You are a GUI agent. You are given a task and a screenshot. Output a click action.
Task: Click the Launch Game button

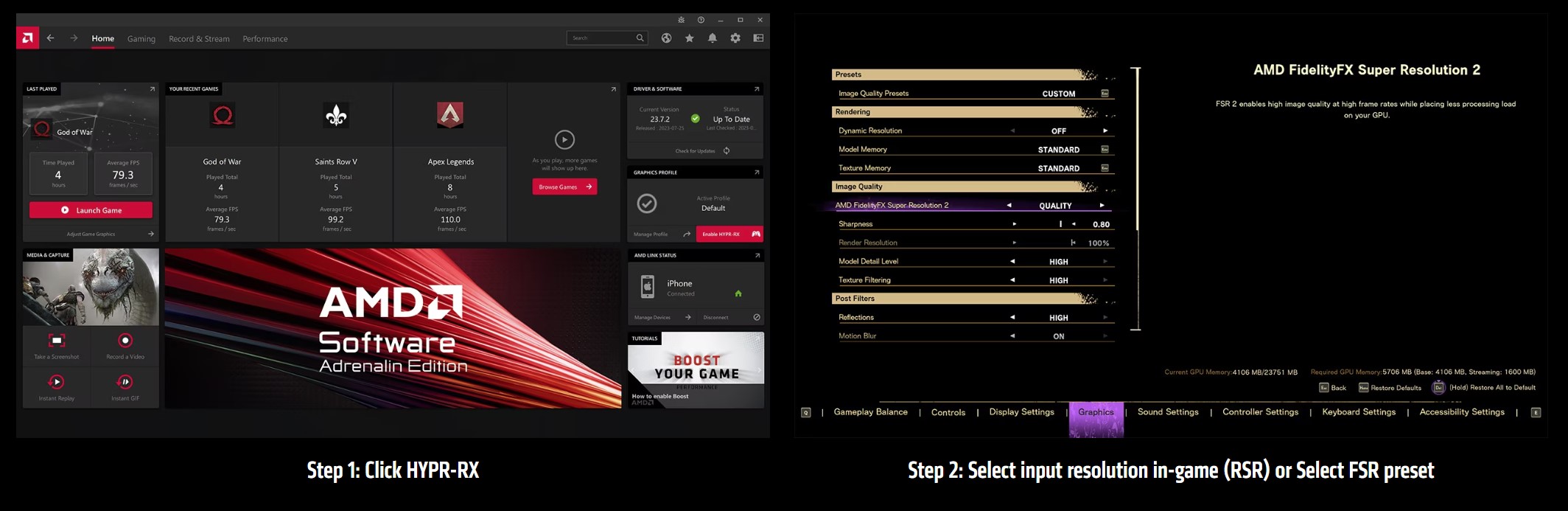pos(91,210)
